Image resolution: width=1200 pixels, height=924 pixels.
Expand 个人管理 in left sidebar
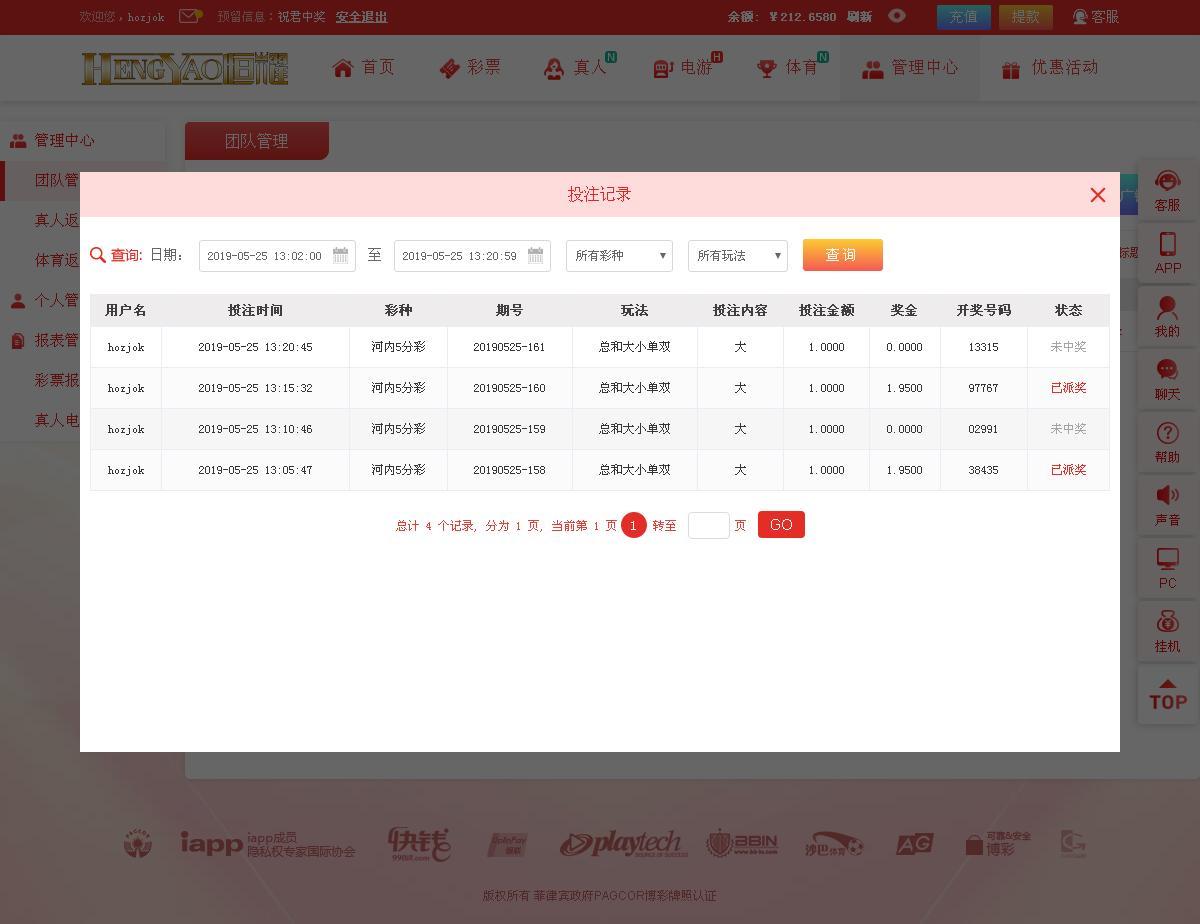click(x=44, y=300)
